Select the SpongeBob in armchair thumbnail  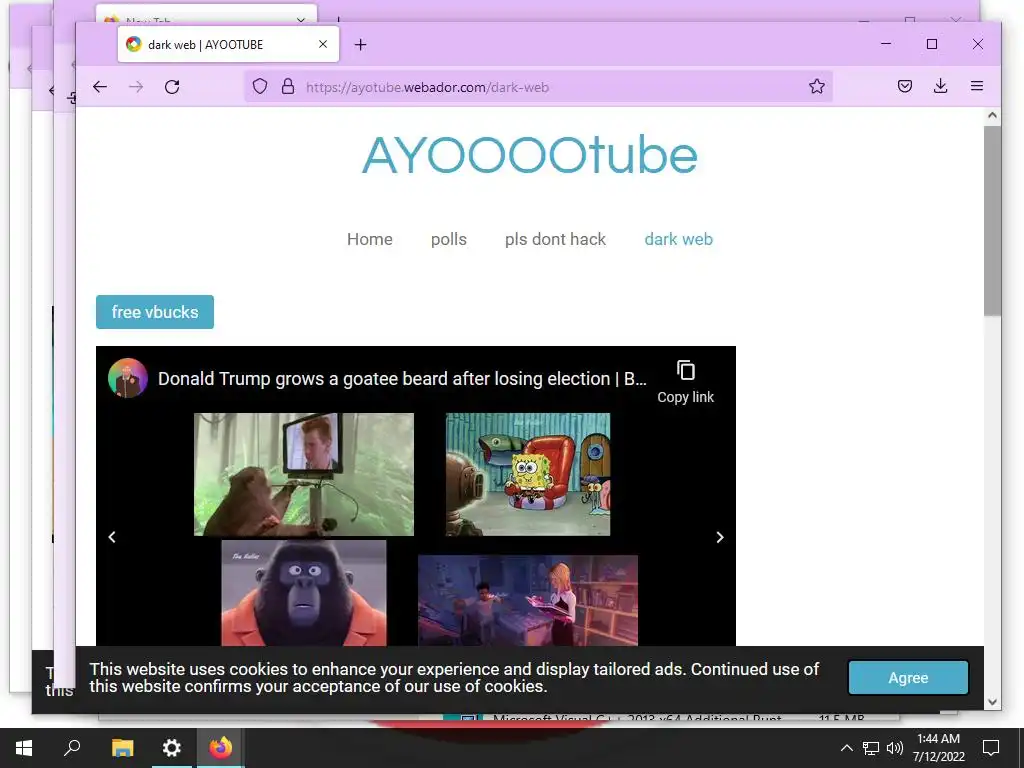coord(528,474)
